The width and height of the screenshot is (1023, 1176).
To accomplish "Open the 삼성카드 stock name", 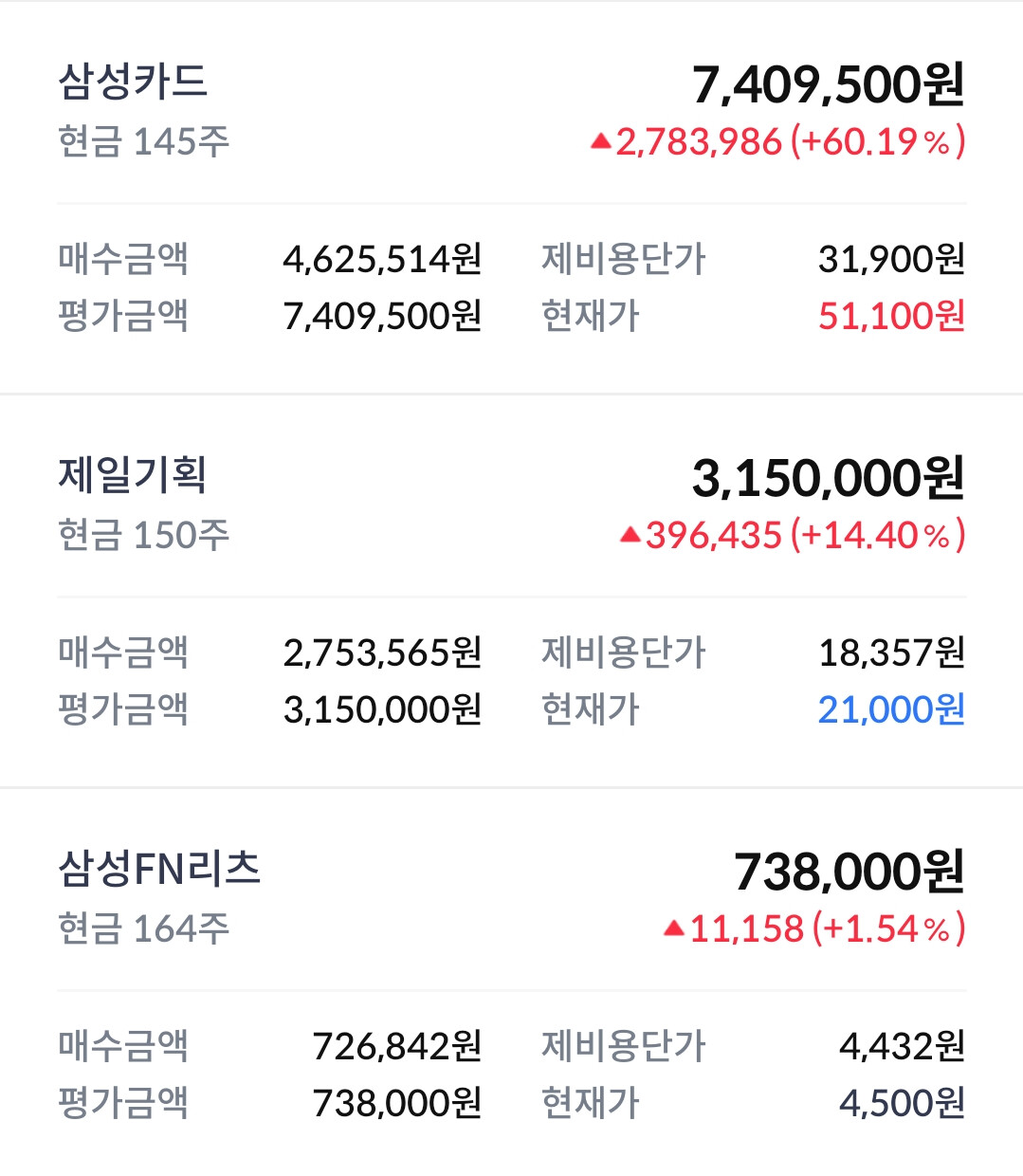I will (133, 82).
